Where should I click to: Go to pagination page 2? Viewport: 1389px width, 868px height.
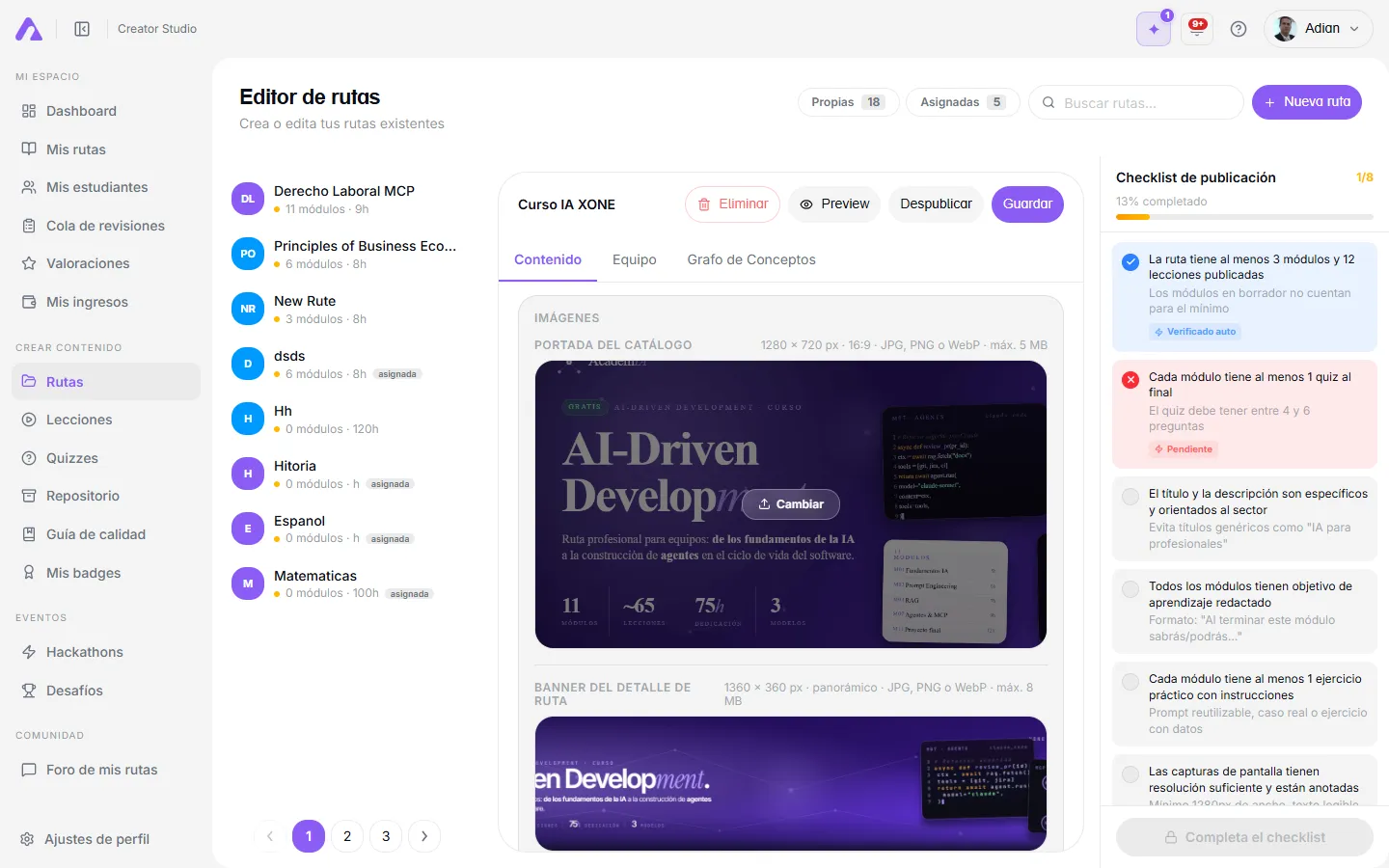pos(347,836)
